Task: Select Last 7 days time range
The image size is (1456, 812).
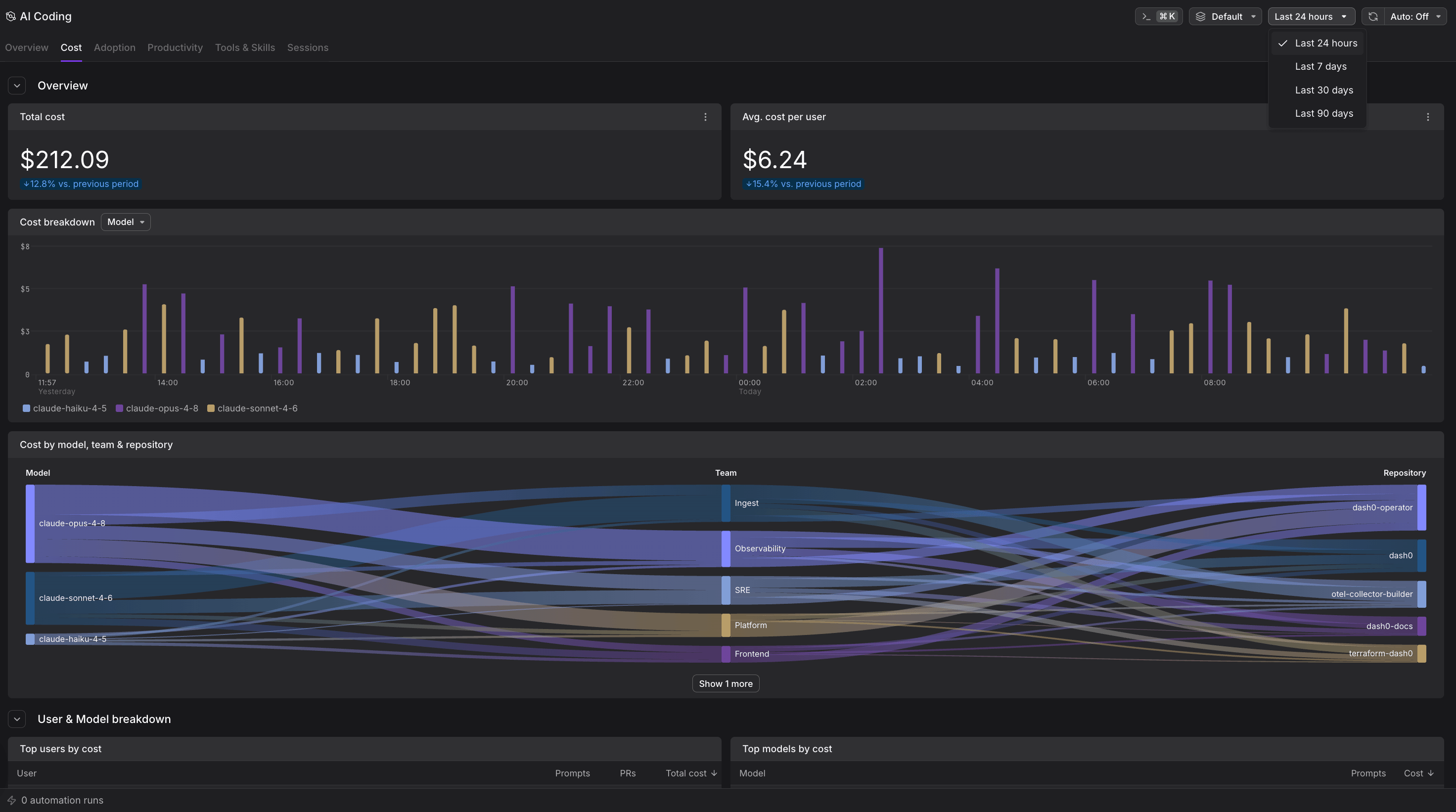Action: [1317, 67]
